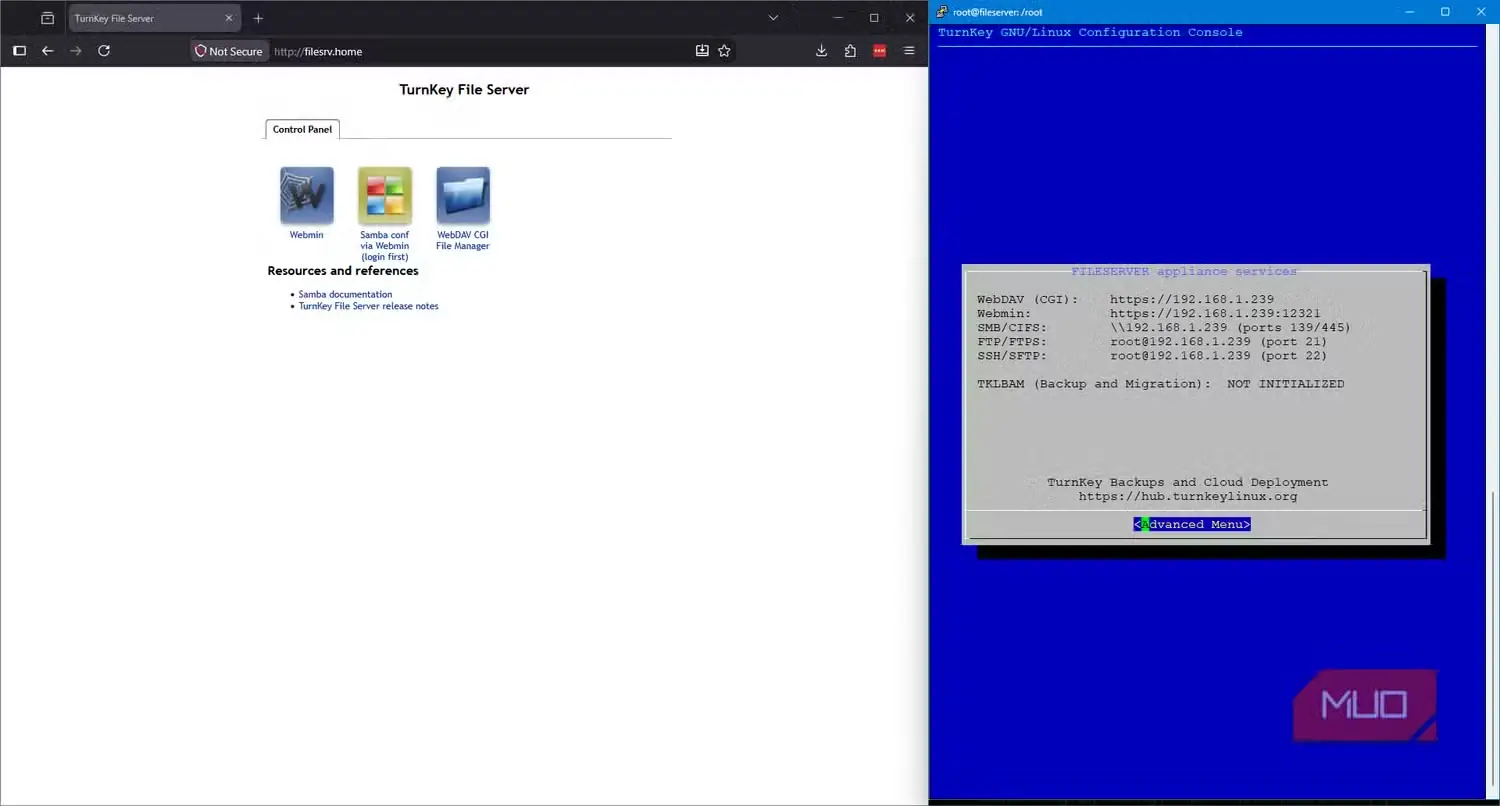
Task: Click the WebDAV https://192.168.1.239 address text
Action: [x=1192, y=299]
